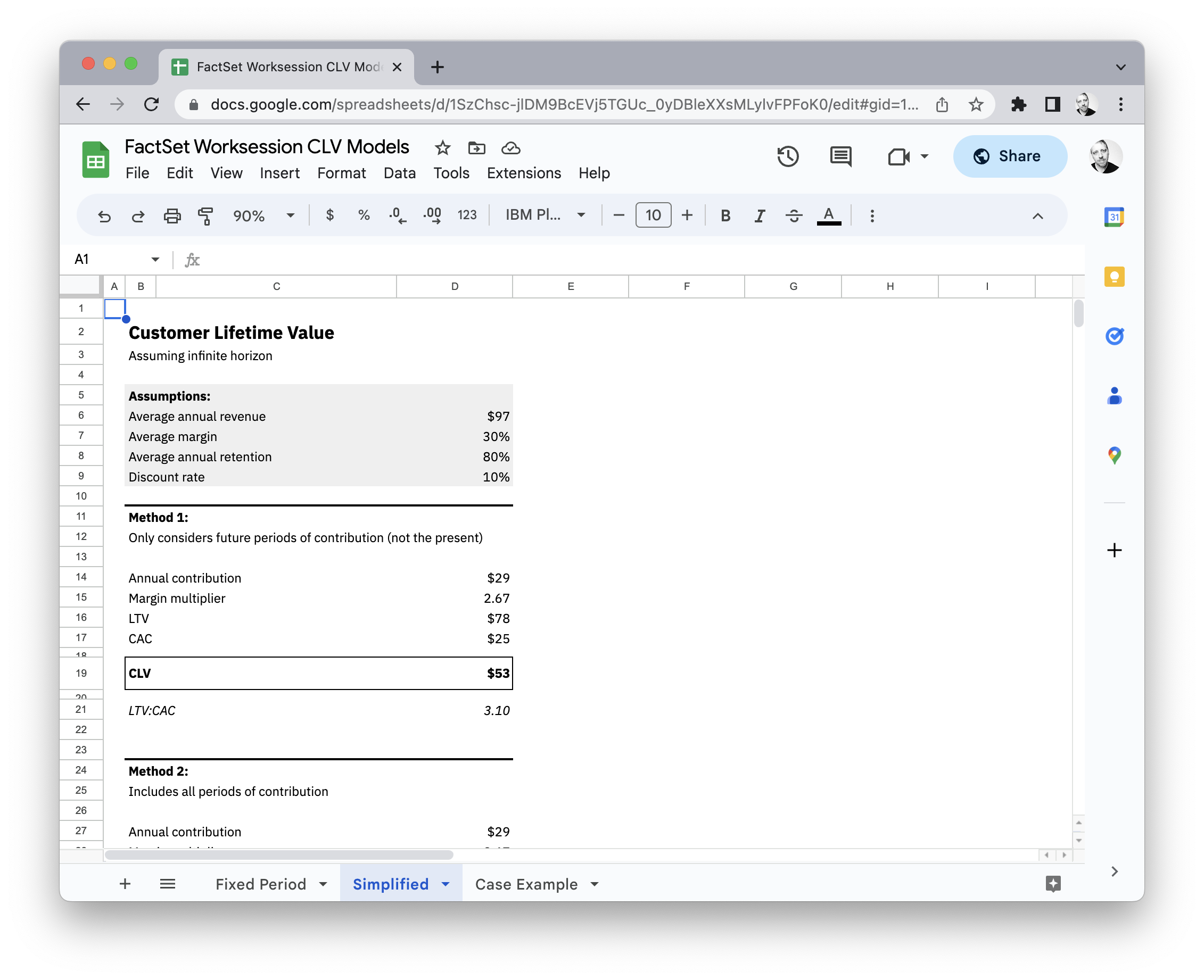Toggle strikethrough formatting
The image size is (1204, 980).
click(794, 215)
